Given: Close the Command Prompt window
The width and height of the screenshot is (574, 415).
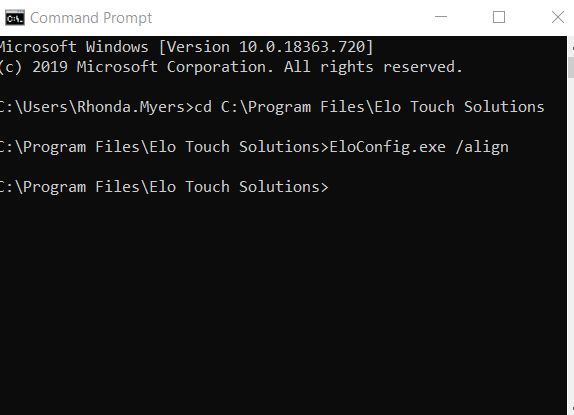Looking at the screenshot, I should 558,17.
